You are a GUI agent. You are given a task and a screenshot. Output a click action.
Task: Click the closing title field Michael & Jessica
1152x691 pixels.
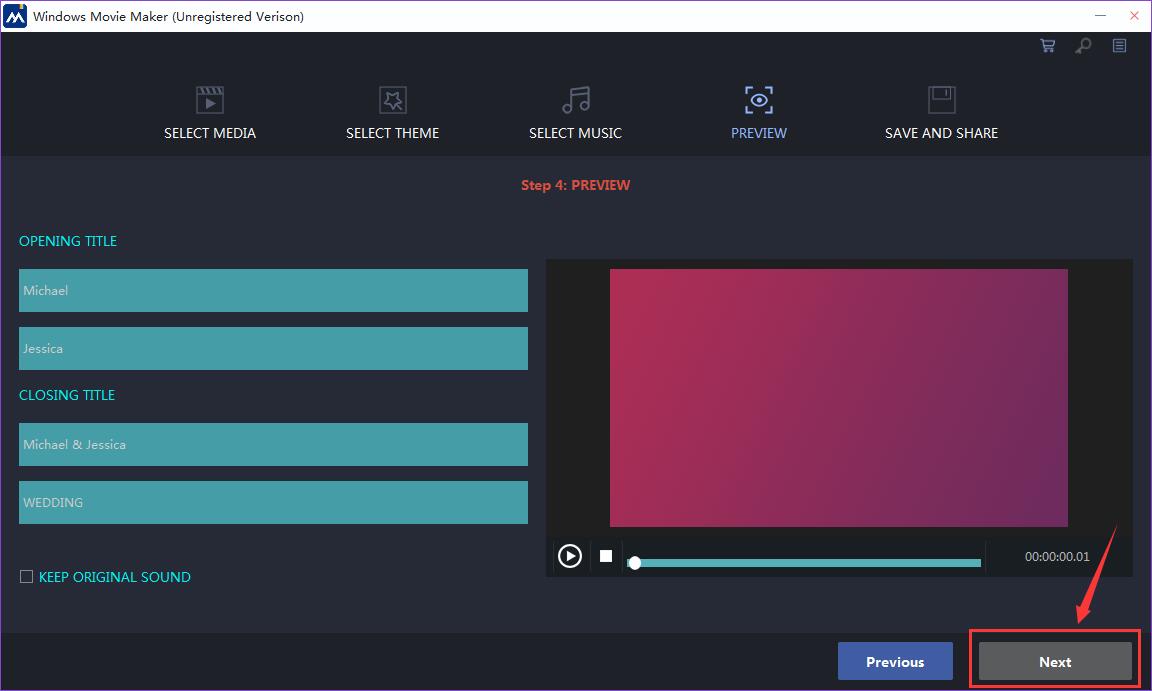coord(273,444)
